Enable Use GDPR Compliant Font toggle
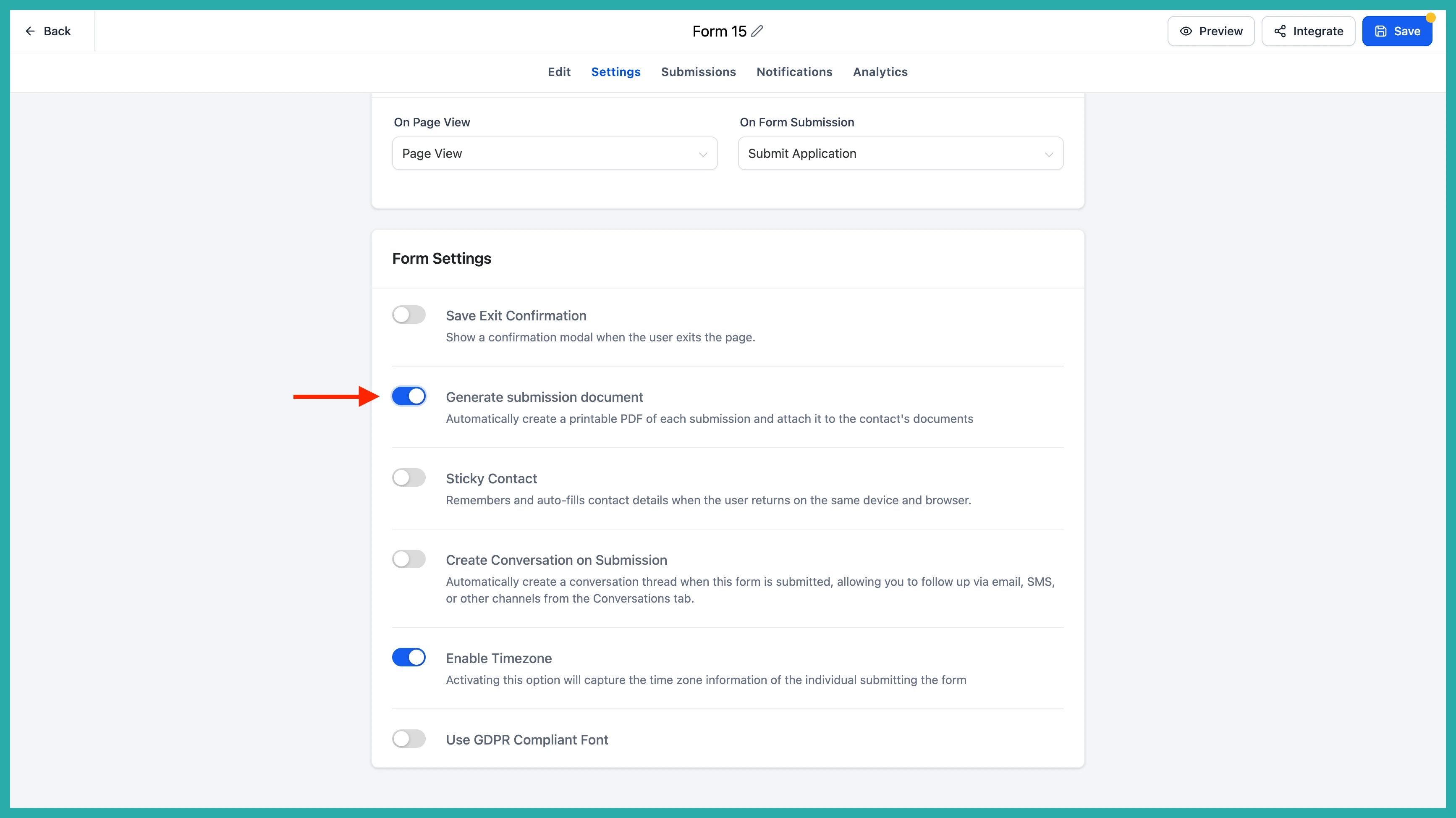1456x818 pixels. point(409,739)
